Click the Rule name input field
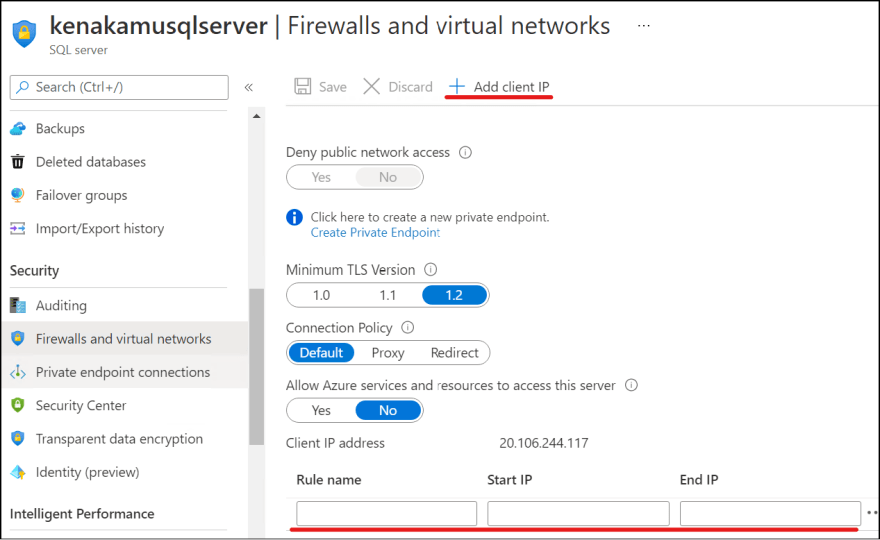This screenshot has height=540, width=880. [x=387, y=513]
